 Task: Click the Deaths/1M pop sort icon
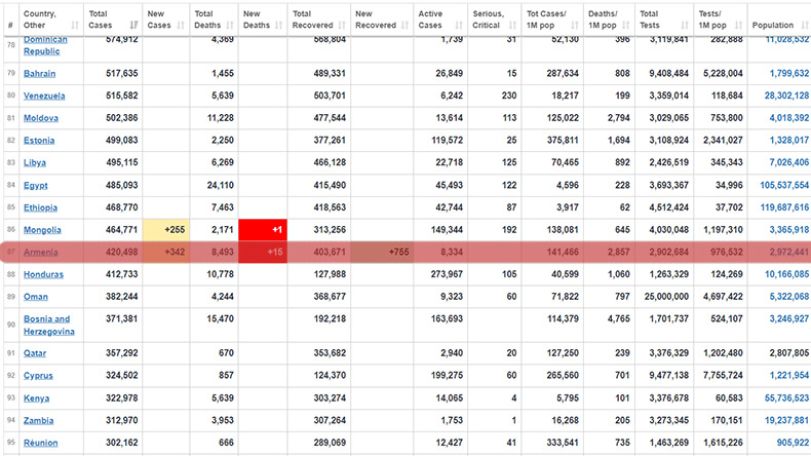tap(626, 25)
